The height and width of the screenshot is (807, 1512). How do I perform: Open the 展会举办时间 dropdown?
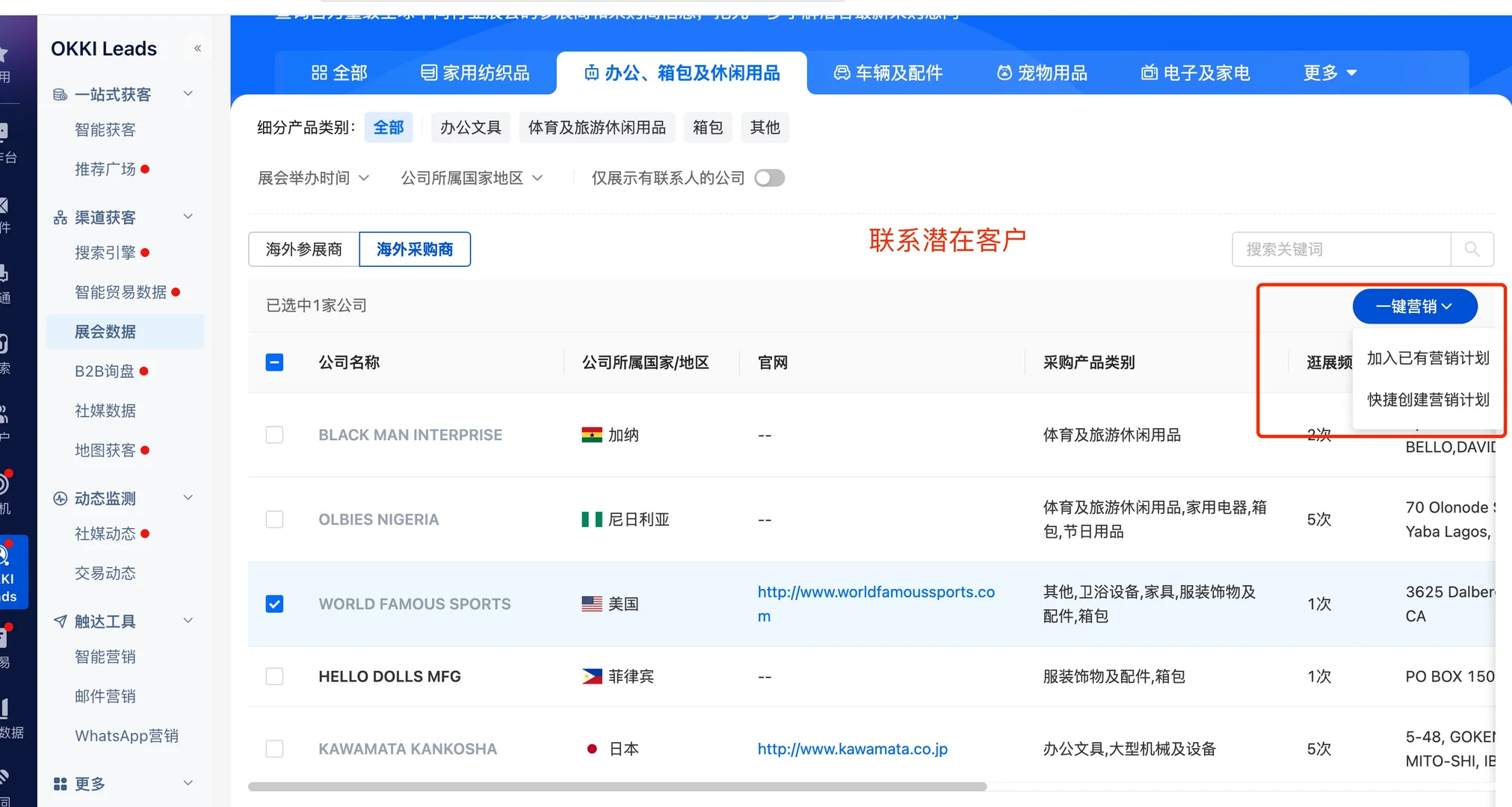click(x=314, y=177)
